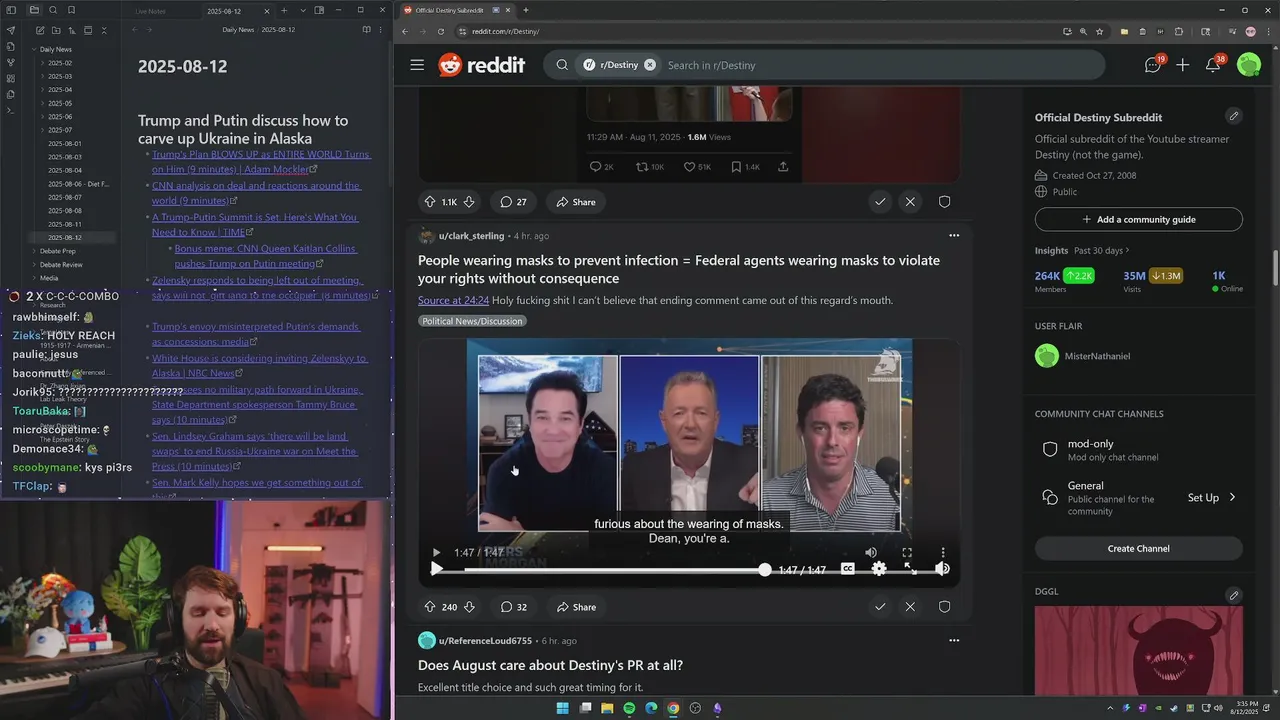Open the 2025-08-06 - Diet F... note
The image size is (1280, 720).
[x=79, y=184]
